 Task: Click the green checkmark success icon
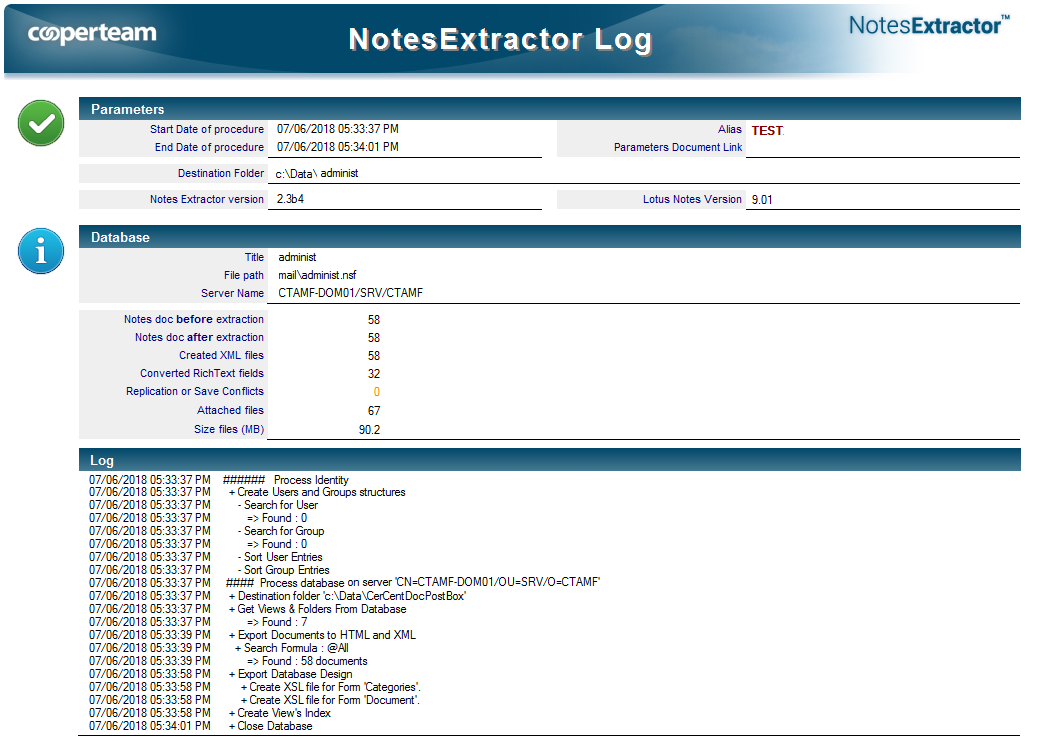click(40, 123)
